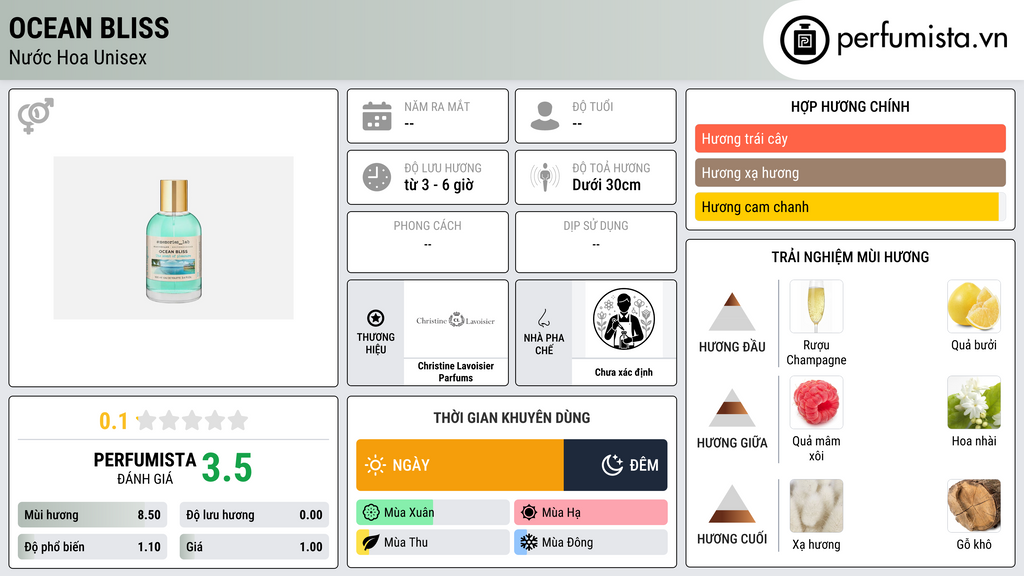The height and width of the screenshot is (576, 1024).
Task: Click the clock icon for Độ lưu hương
Action: pos(377,177)
